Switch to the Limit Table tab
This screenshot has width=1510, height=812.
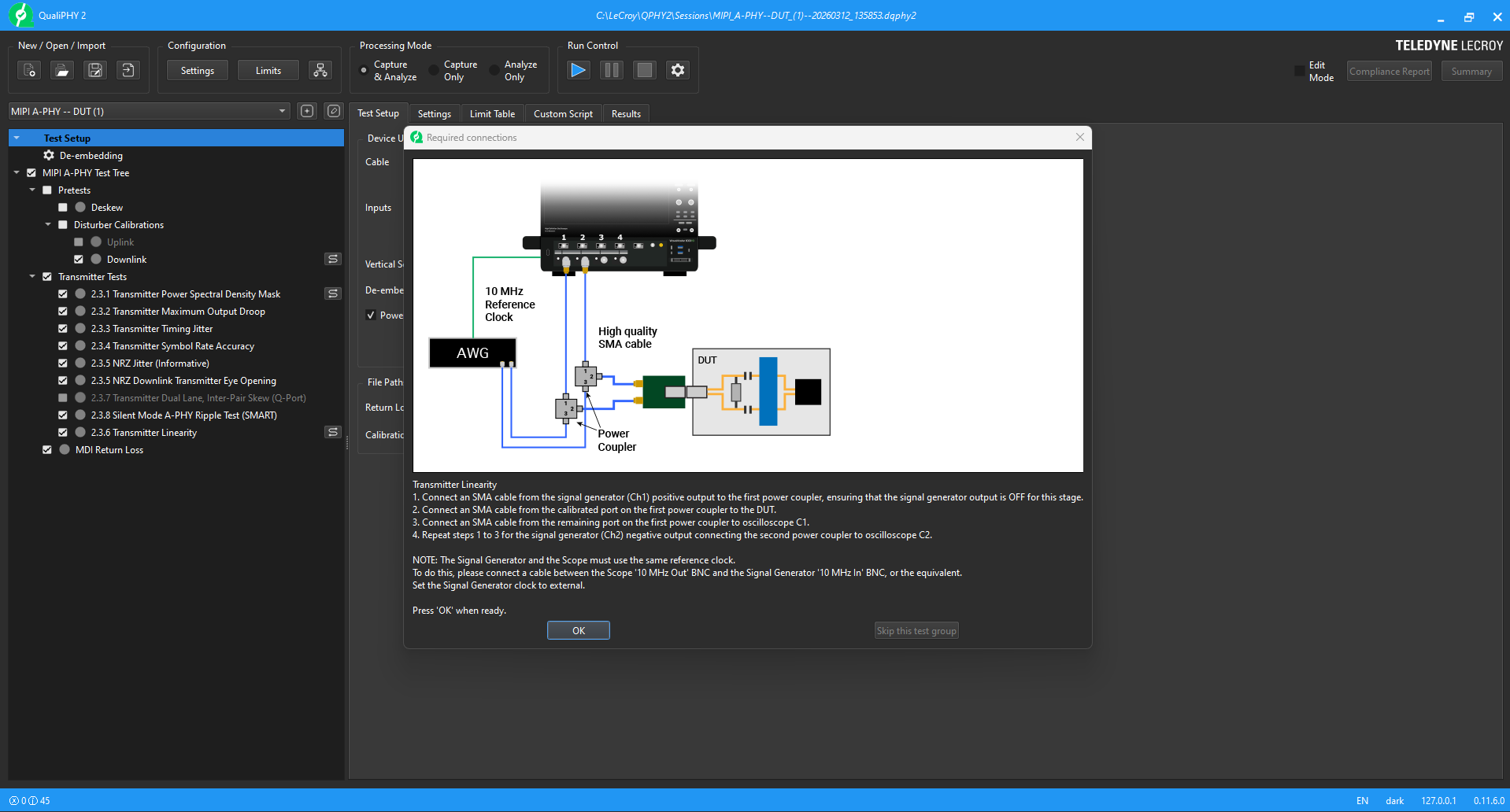click(x=492, y=114)
